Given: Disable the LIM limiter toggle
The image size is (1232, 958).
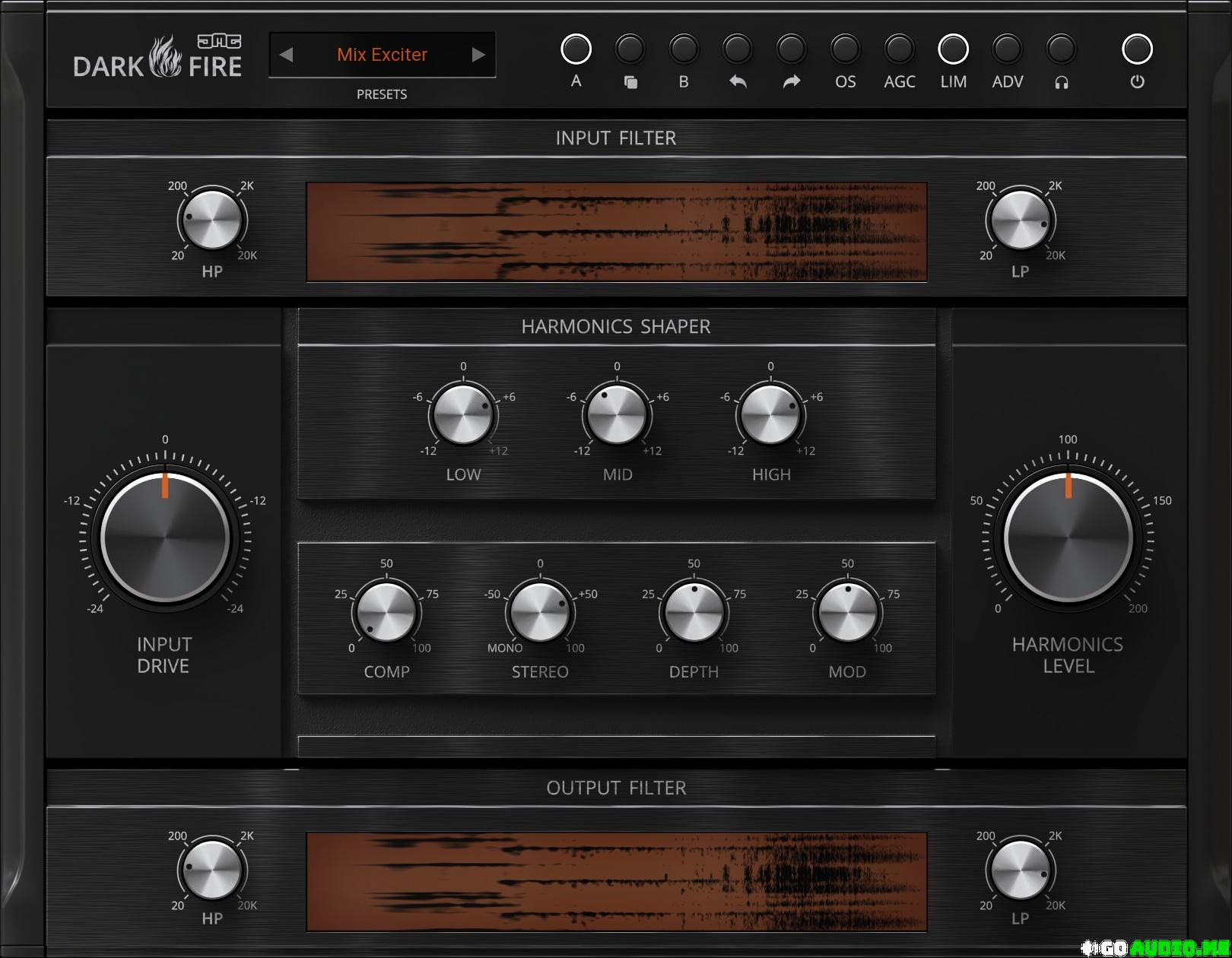Looking at the screenshot, I should tap(953, 49).
